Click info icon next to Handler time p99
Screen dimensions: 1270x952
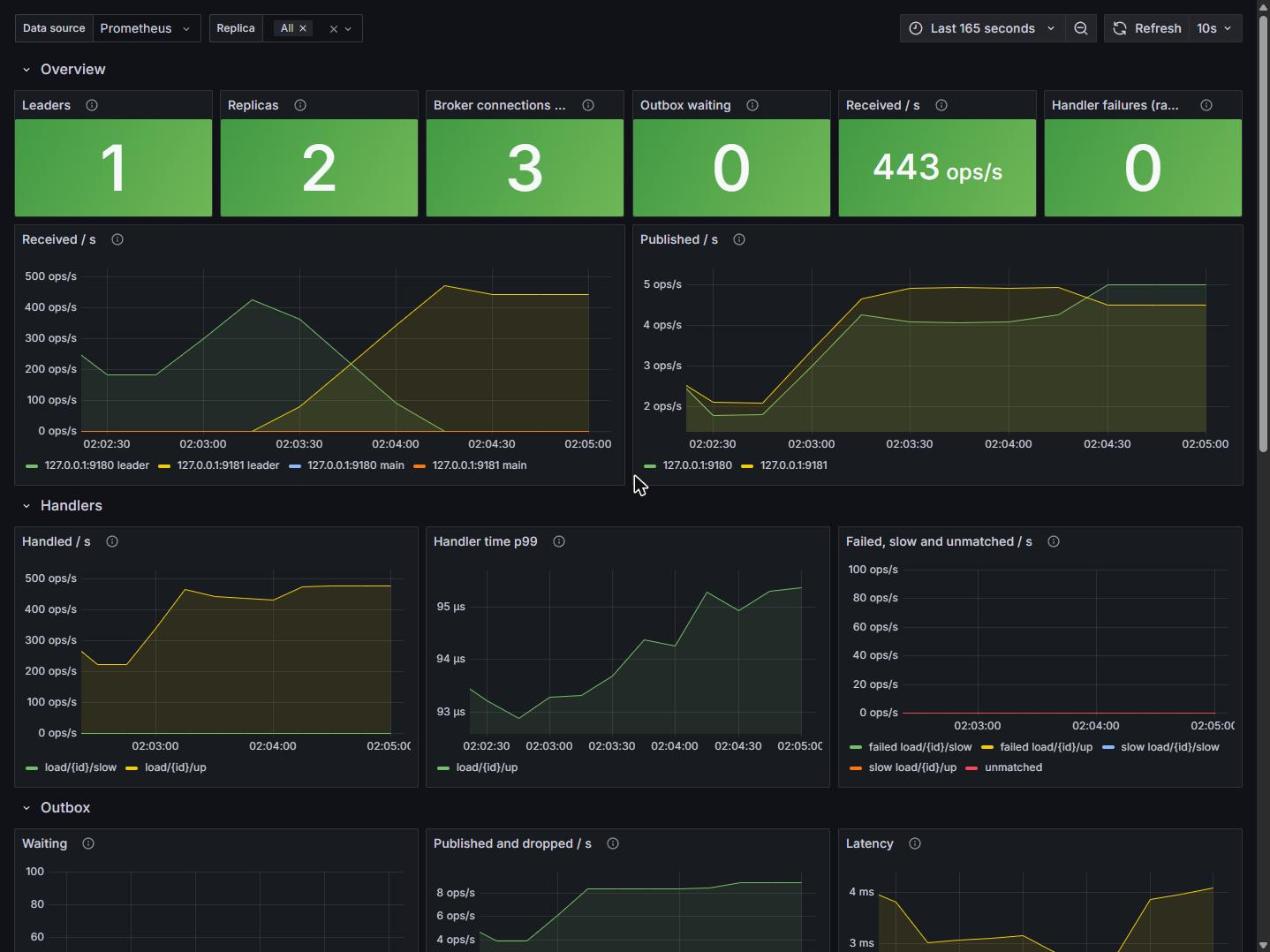559,541
